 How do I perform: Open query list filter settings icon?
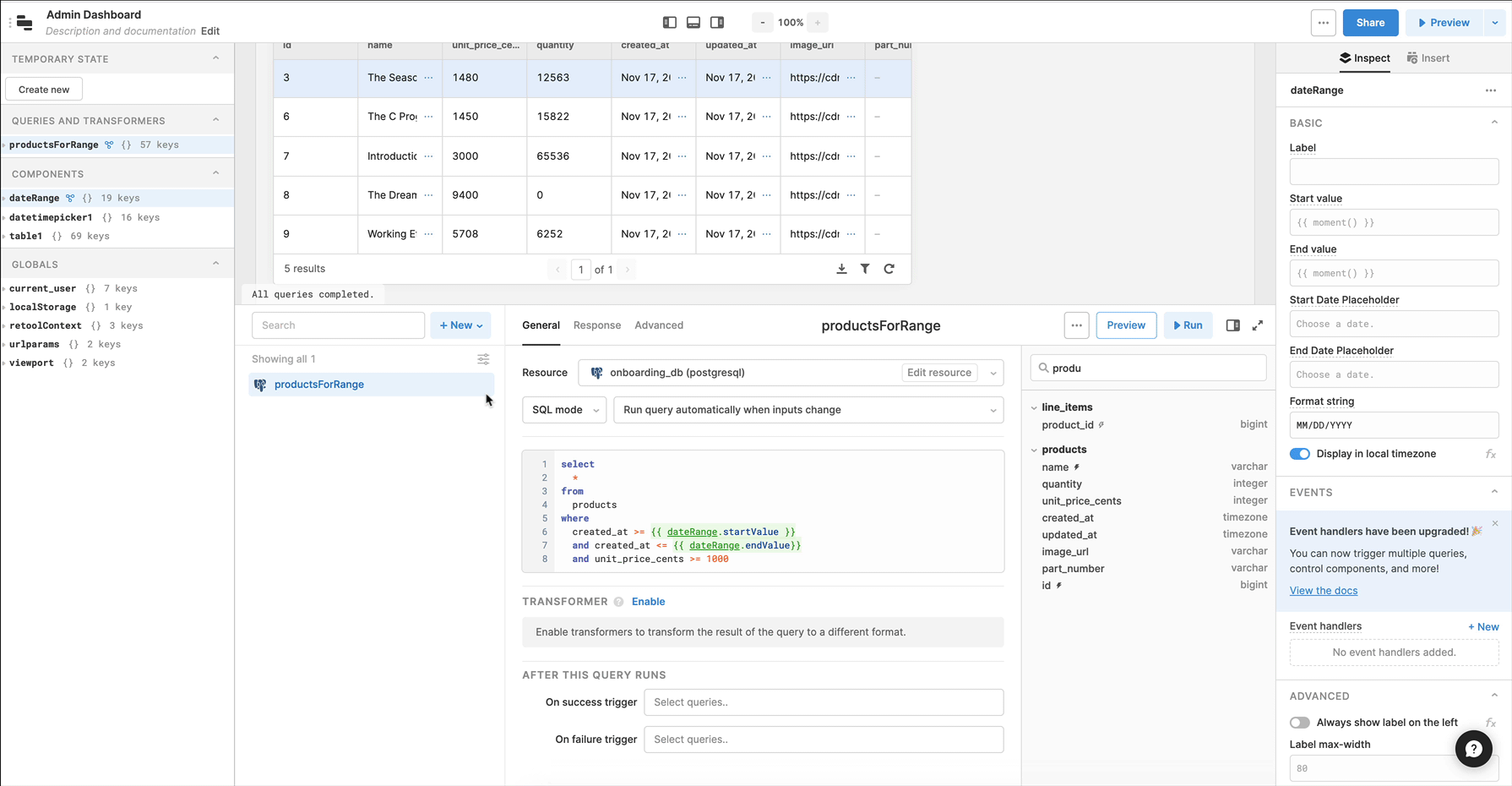click(x=483, y=359)
